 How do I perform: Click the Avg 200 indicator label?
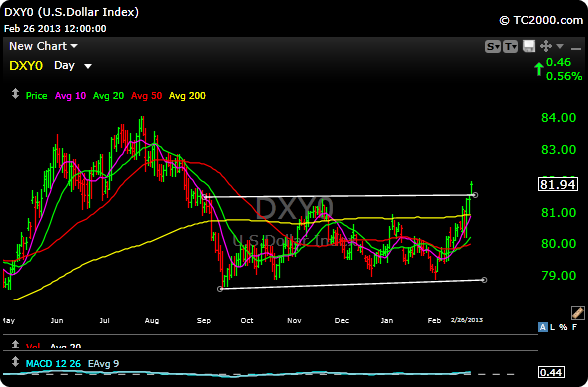pyautogui.click(x=187, y=96)
